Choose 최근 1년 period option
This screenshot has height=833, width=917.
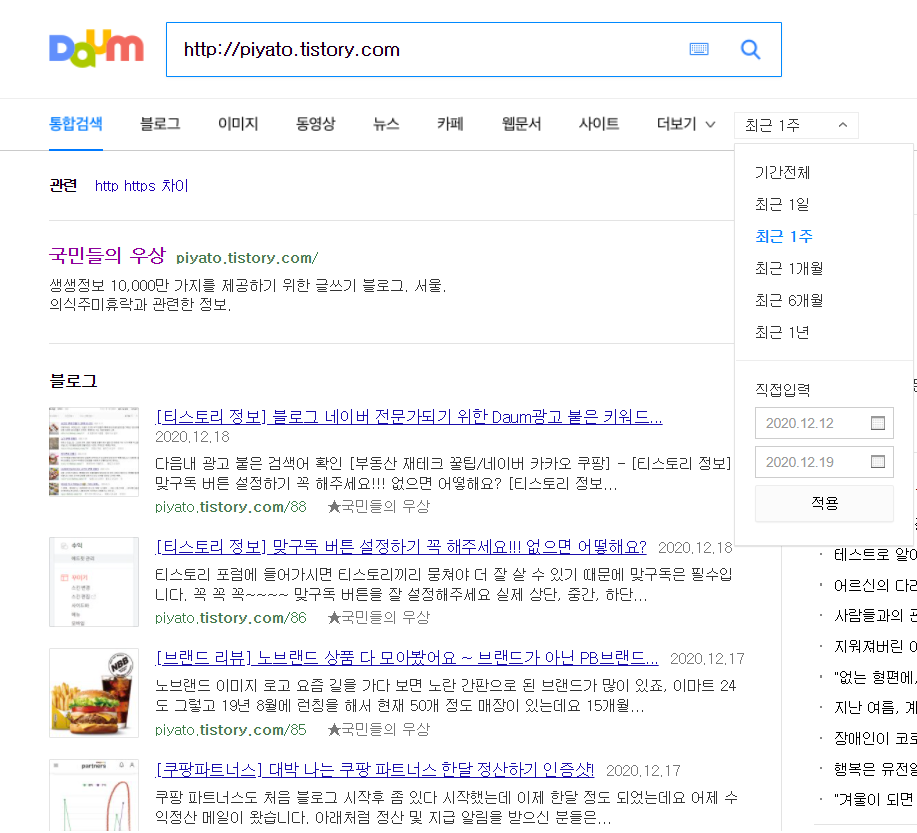[x=781, y=333]
